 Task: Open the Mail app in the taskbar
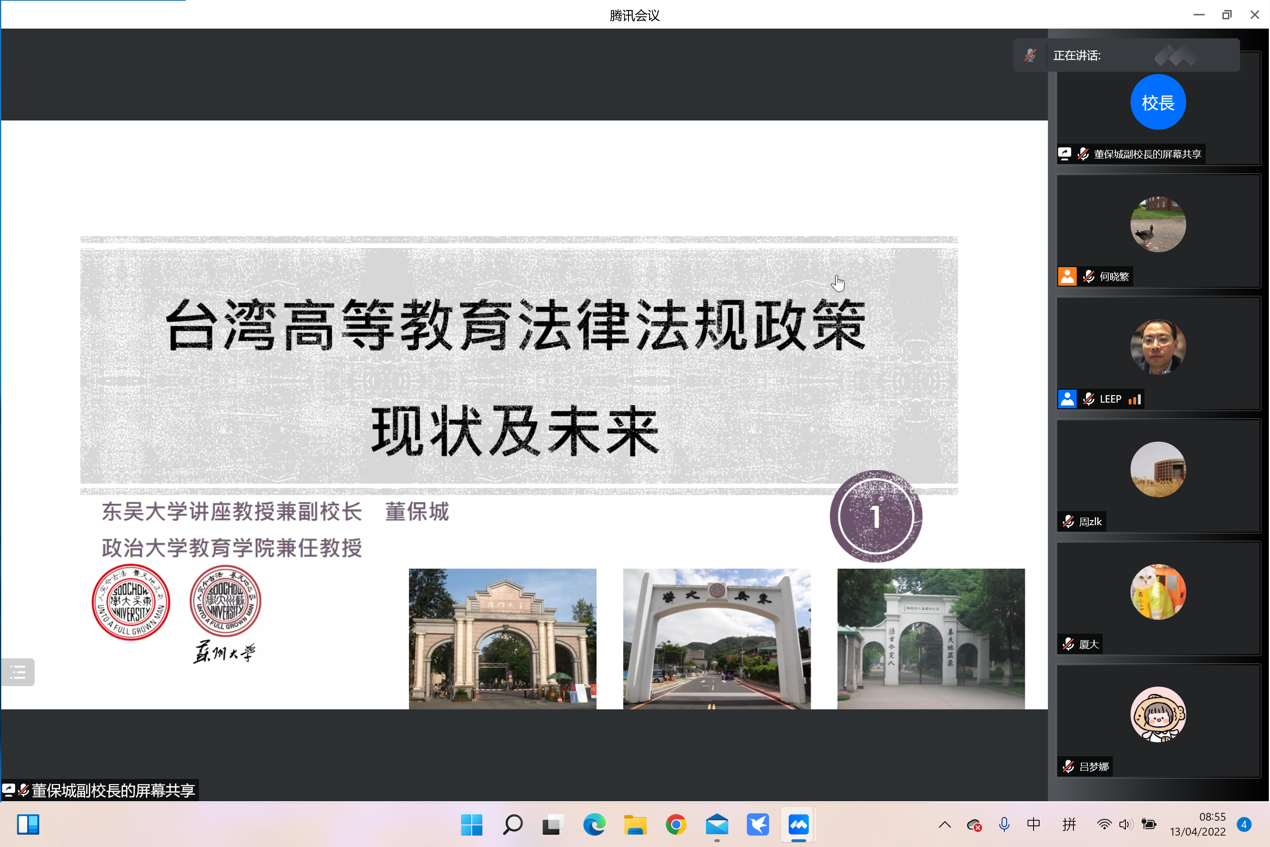coord(717,825)
